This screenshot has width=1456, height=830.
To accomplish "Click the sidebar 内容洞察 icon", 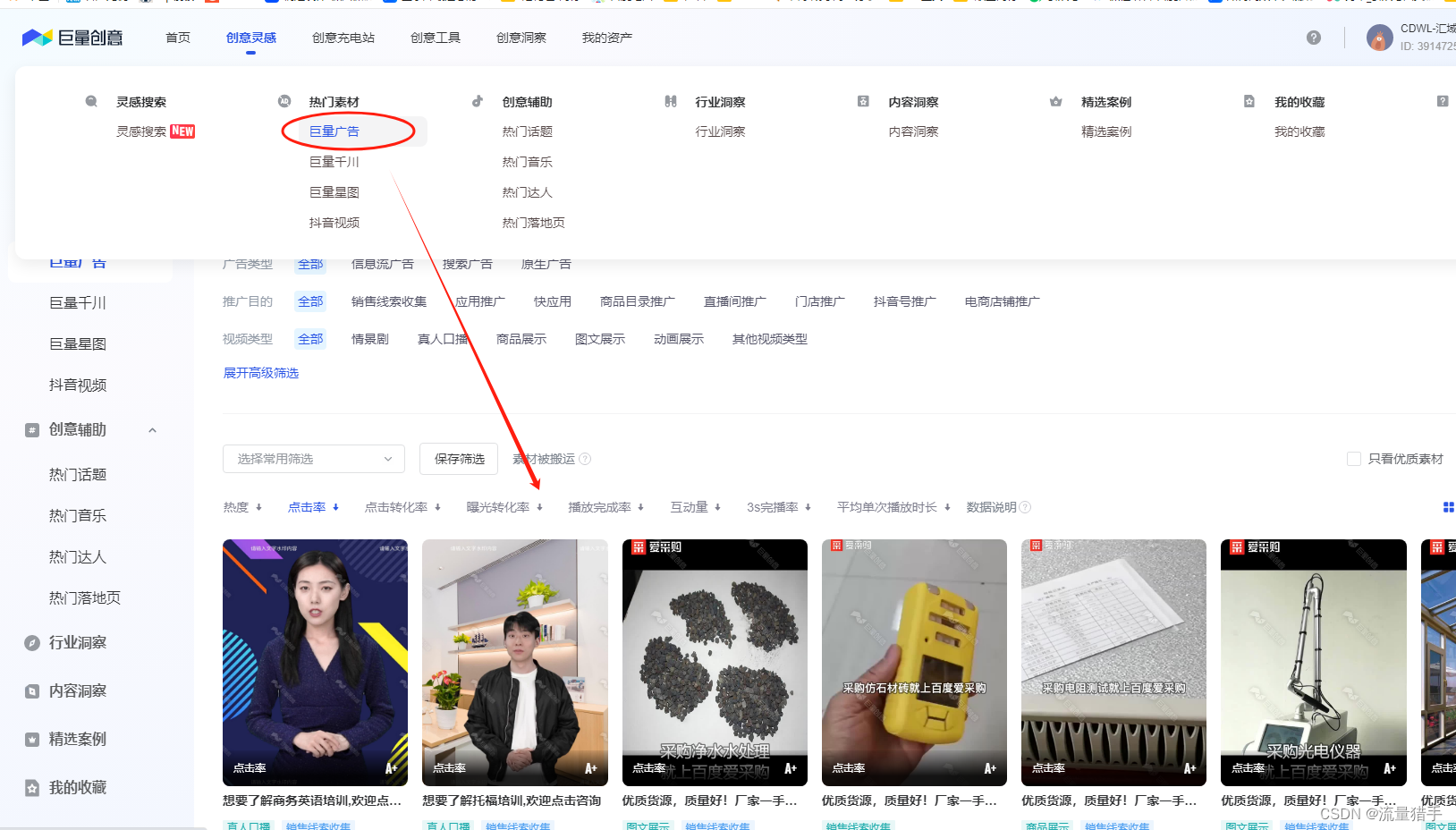I will (32, 691).
